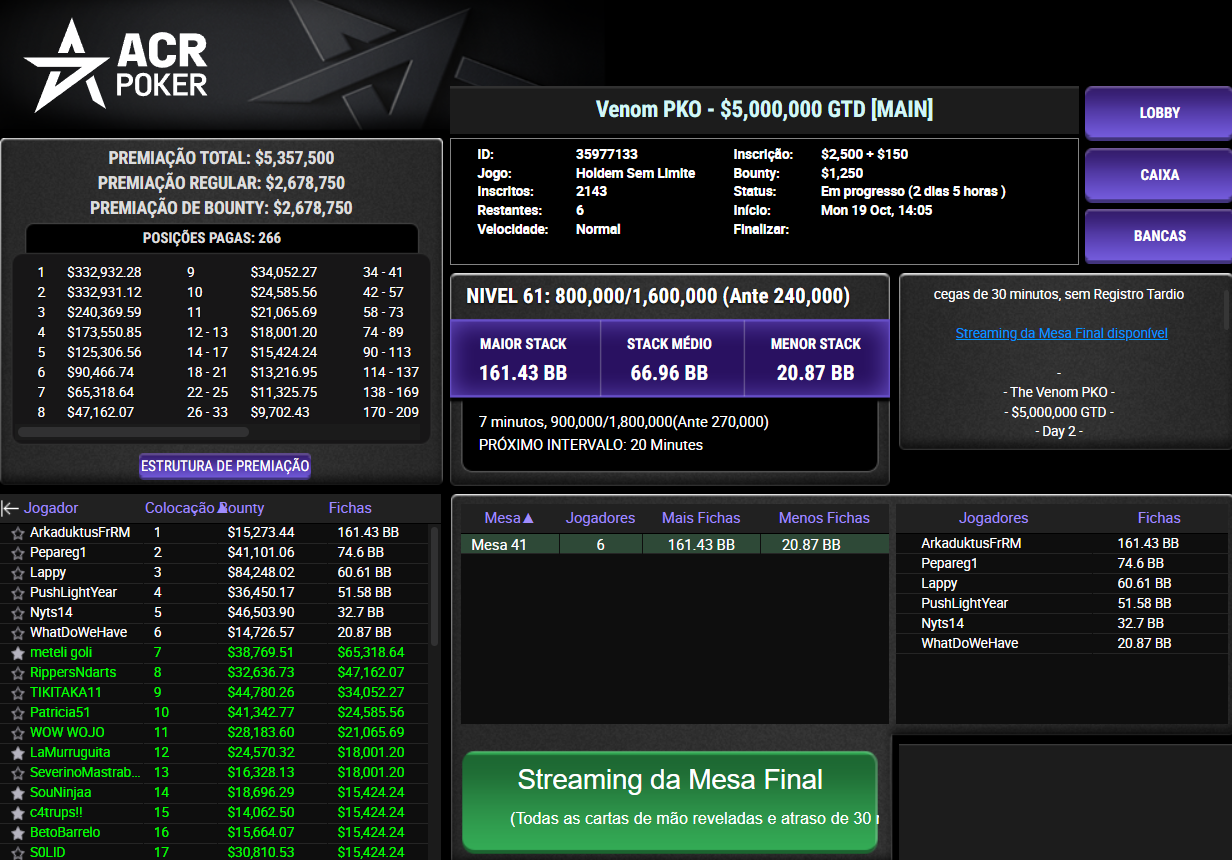Click Lappy bounty $84,248.02
Screen dimensions: 1232x860
click(x=261, y=573)
